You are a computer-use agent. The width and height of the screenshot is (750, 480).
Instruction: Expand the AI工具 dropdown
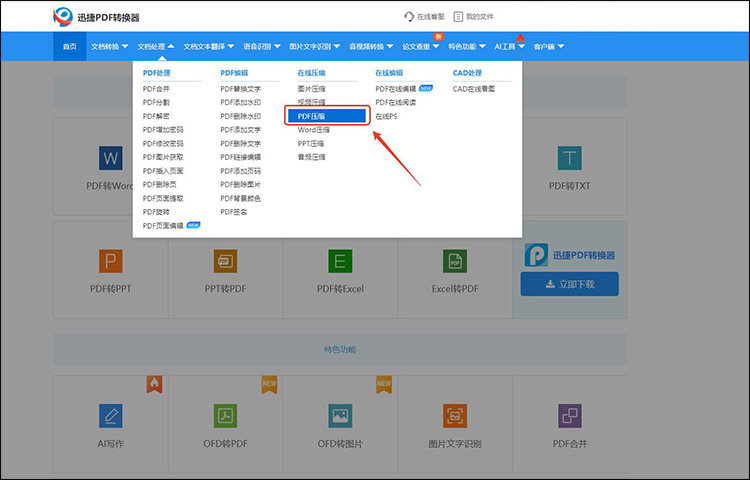[x=509, y=46]
